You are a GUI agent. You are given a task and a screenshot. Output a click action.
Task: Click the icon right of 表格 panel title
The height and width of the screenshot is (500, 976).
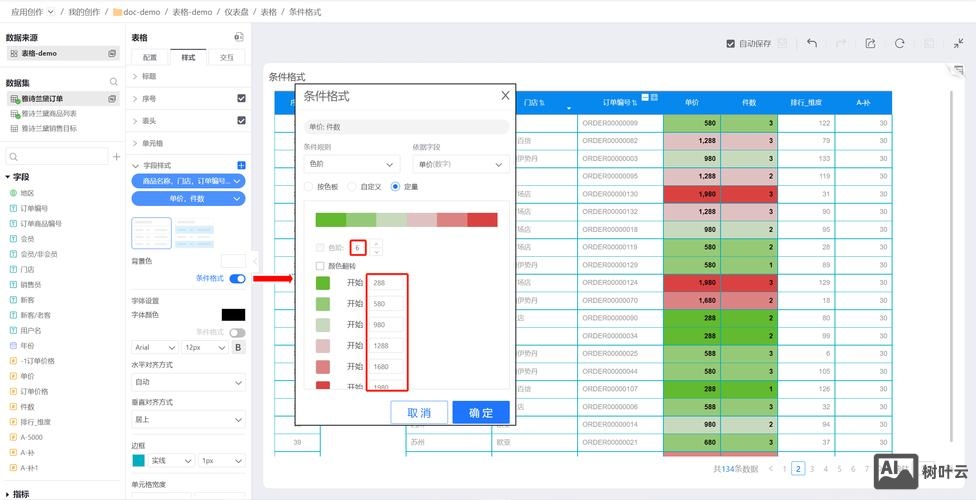tap(238, 37)
